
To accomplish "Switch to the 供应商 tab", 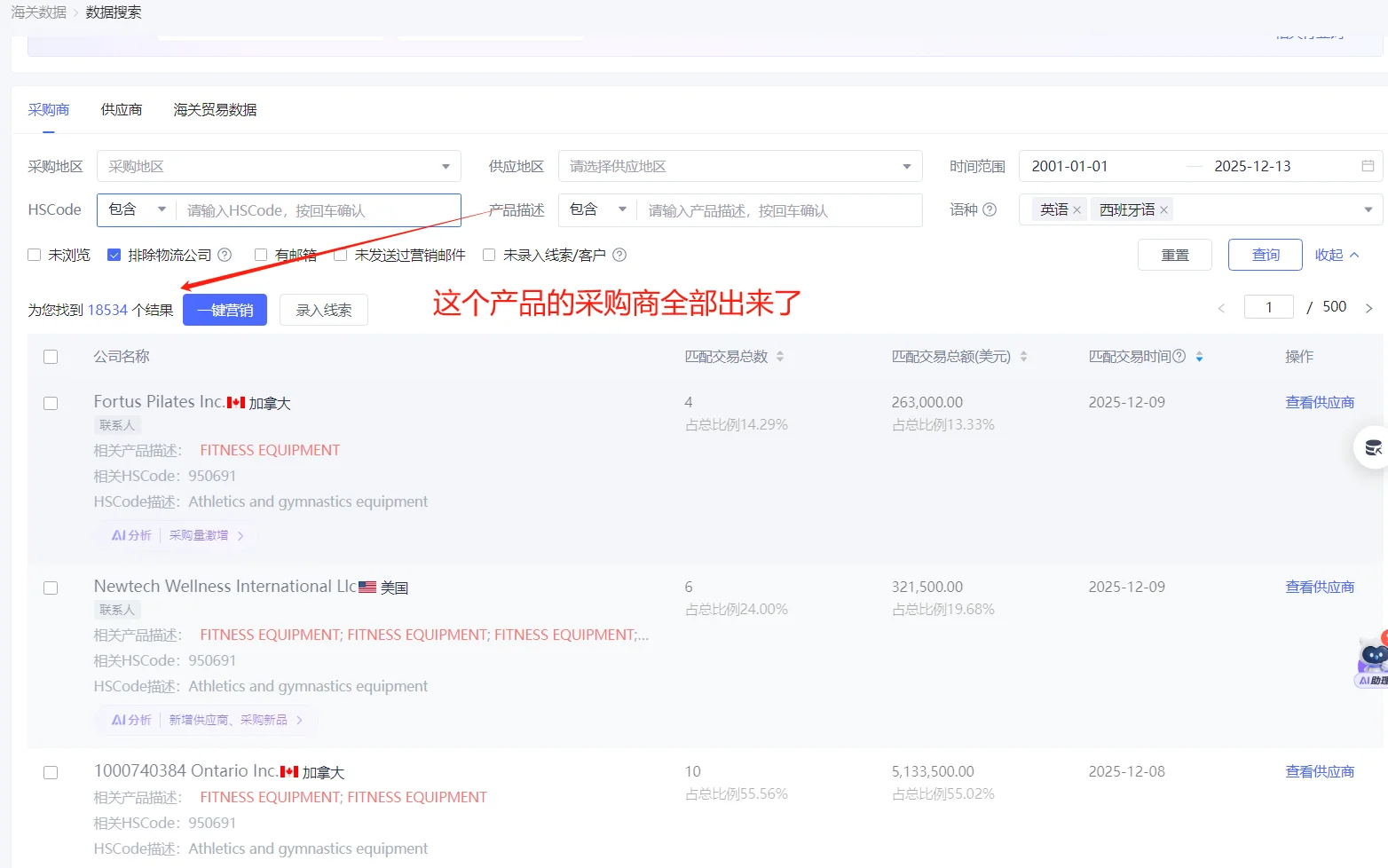I will [x=121, y=109].
